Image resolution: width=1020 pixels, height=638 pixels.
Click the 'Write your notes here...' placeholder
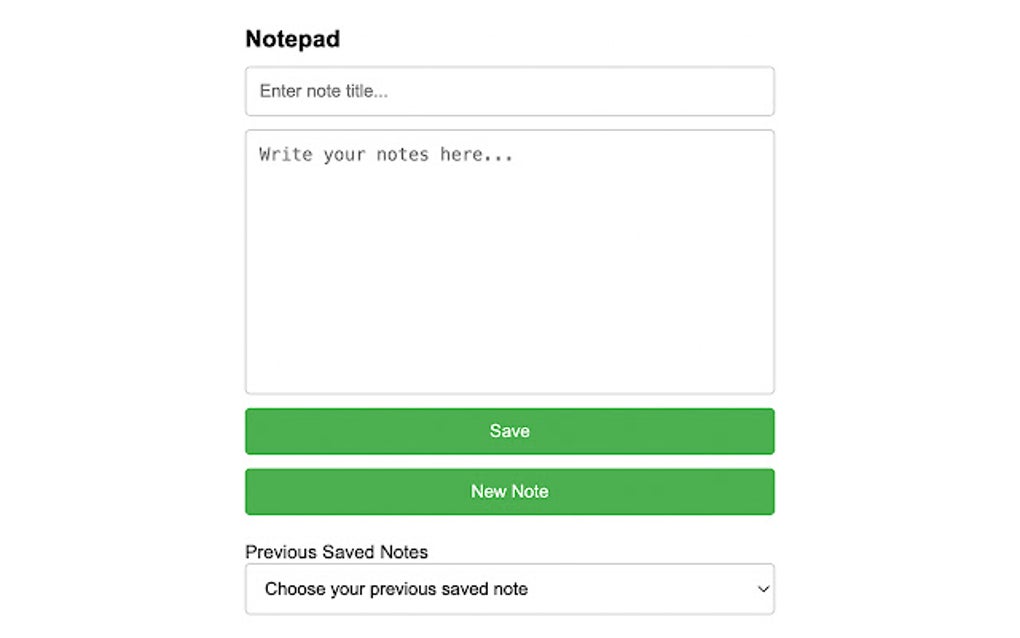click(x=385, y=154)
